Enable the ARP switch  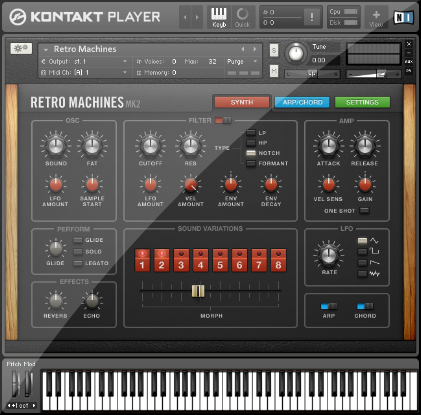click(x=328, y=306)
